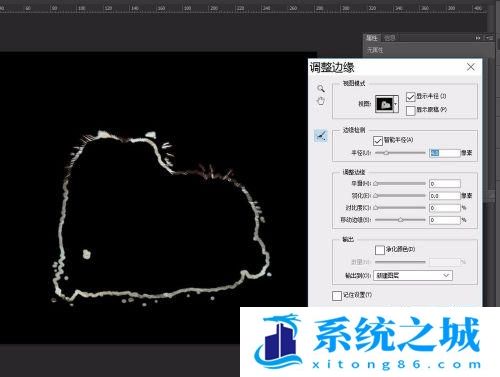Adjust the Shift Edge slider

400,220
